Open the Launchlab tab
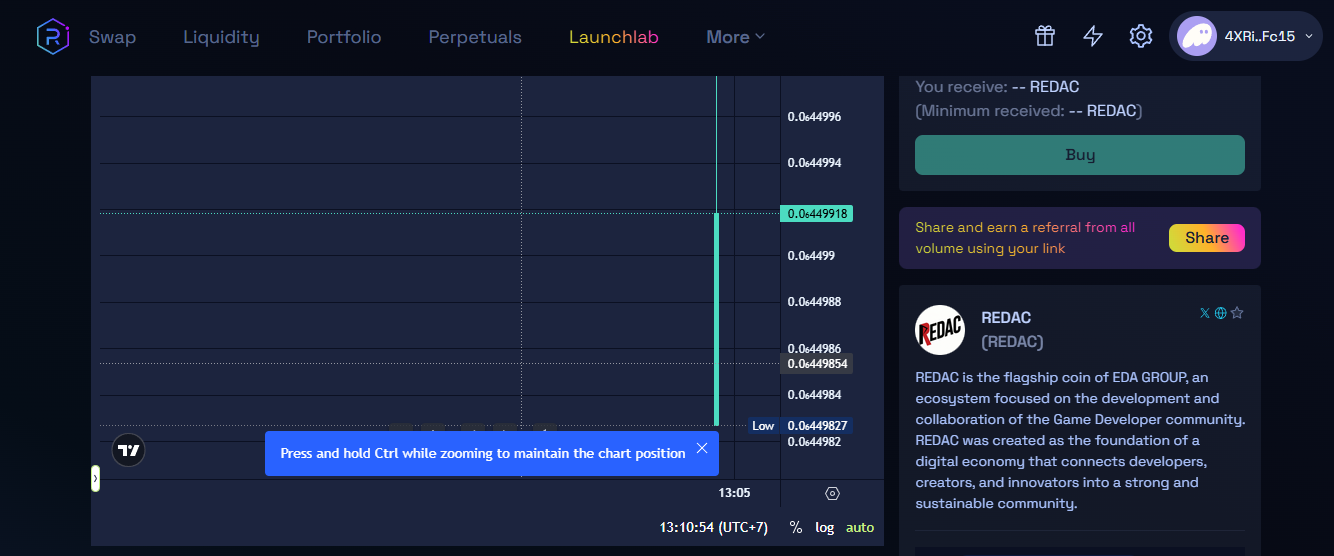This screenshot has width=1334, height=556. pyautogui.click(x=614, y=37)
